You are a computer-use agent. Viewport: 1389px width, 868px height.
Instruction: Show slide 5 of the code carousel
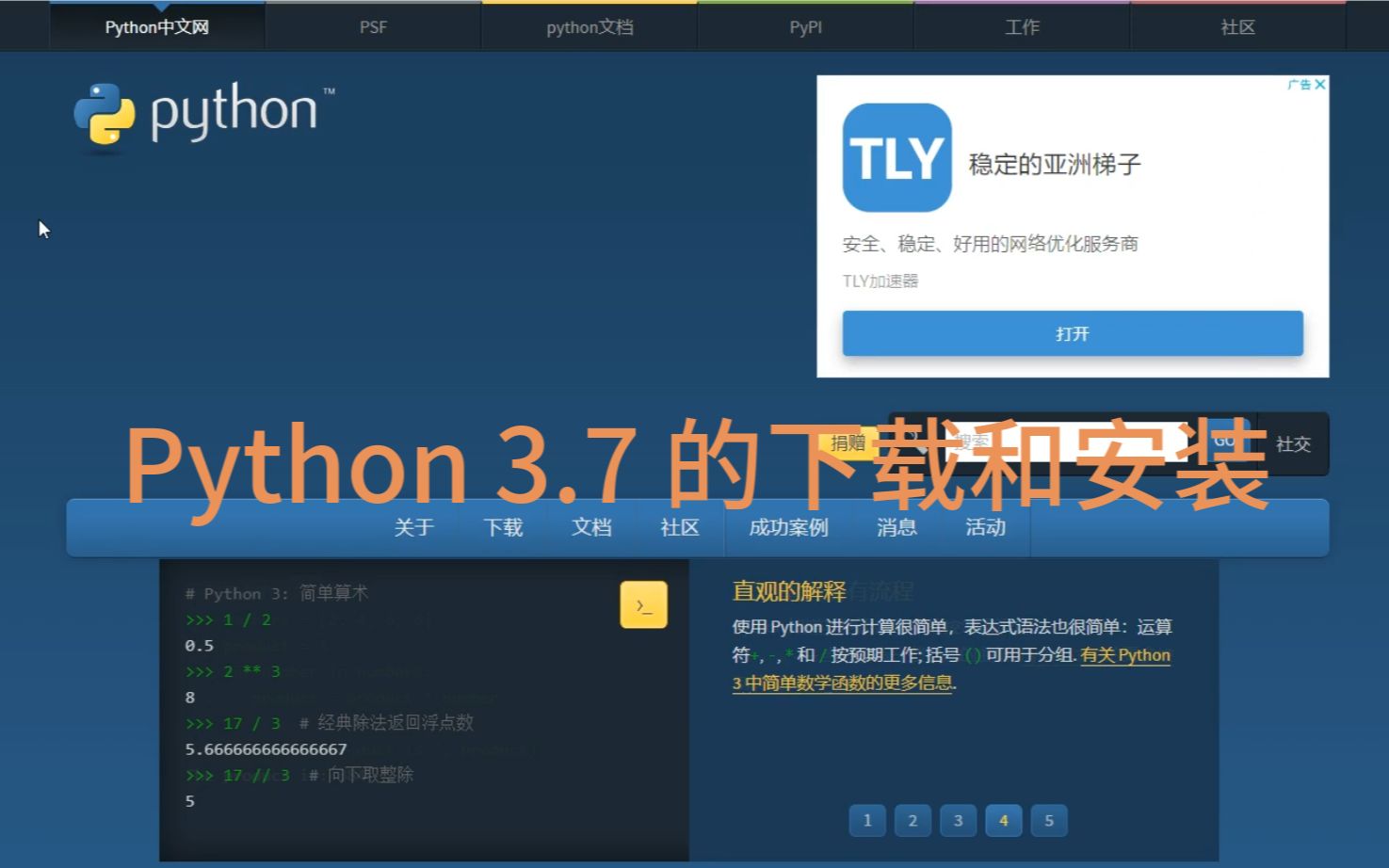pyautogui.click(x=1048, y=820)
